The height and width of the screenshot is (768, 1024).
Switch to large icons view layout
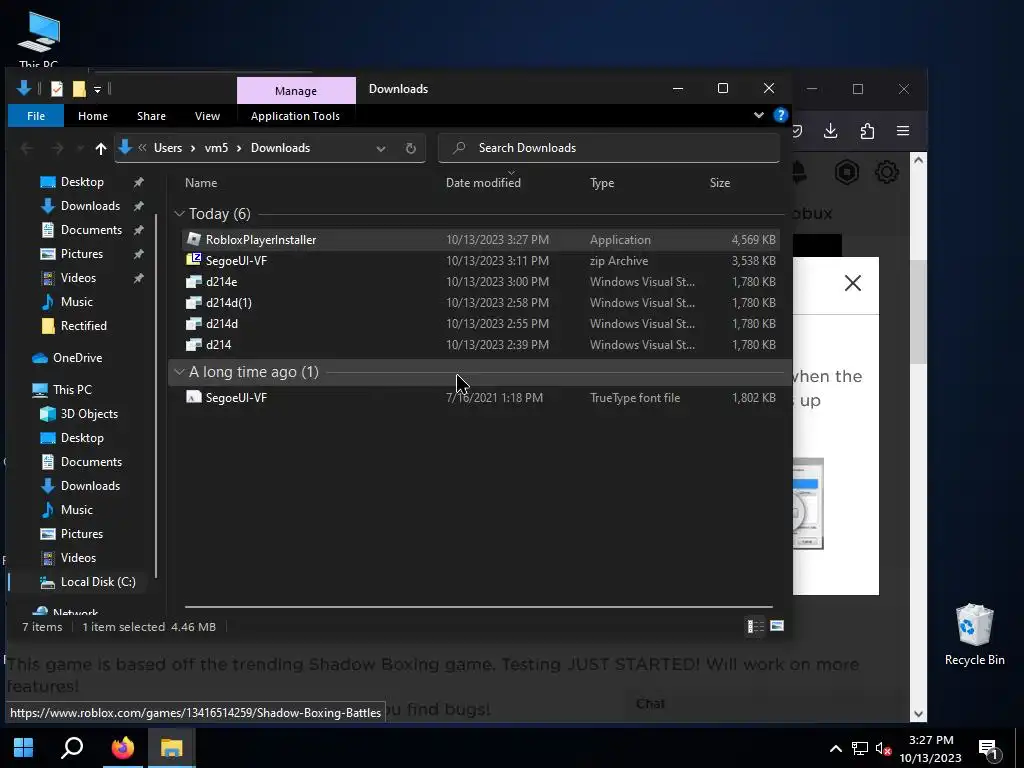click(777, 627)
